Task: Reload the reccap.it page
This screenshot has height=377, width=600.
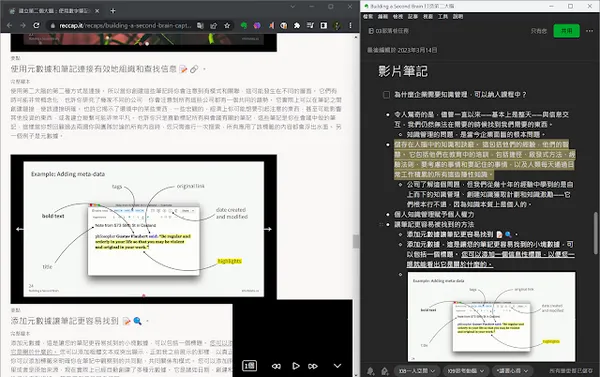Action: pyautogui.click(x=36, y=26)
